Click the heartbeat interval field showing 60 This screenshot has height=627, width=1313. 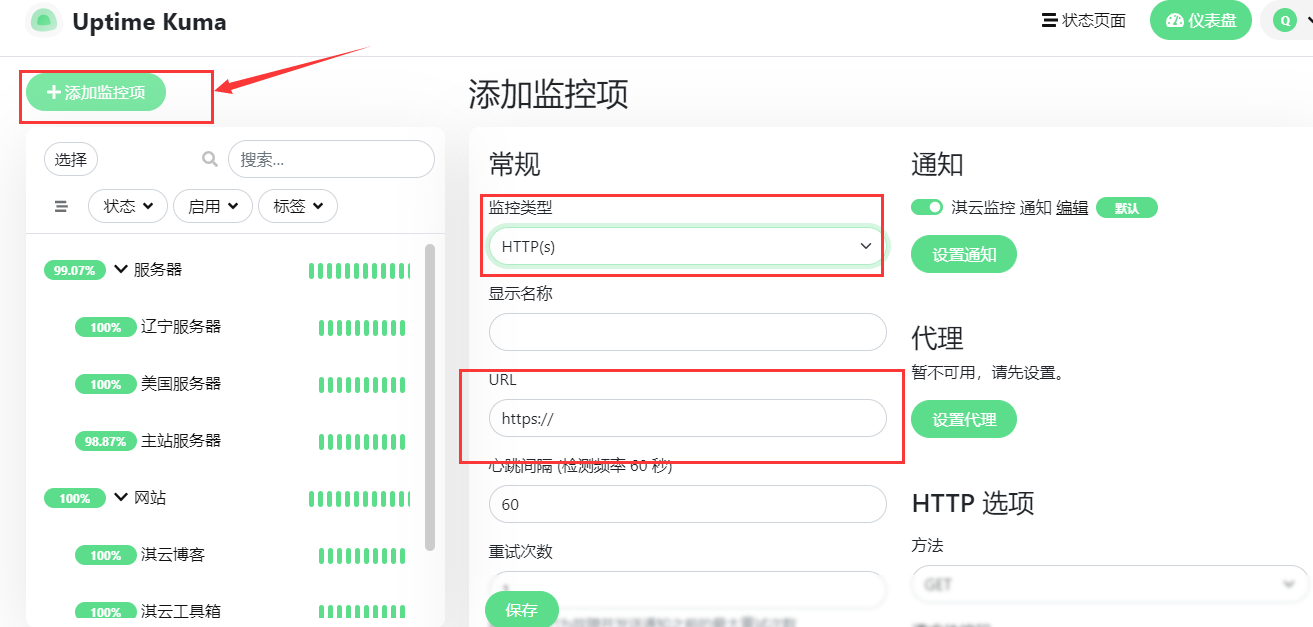click(687, 504)
